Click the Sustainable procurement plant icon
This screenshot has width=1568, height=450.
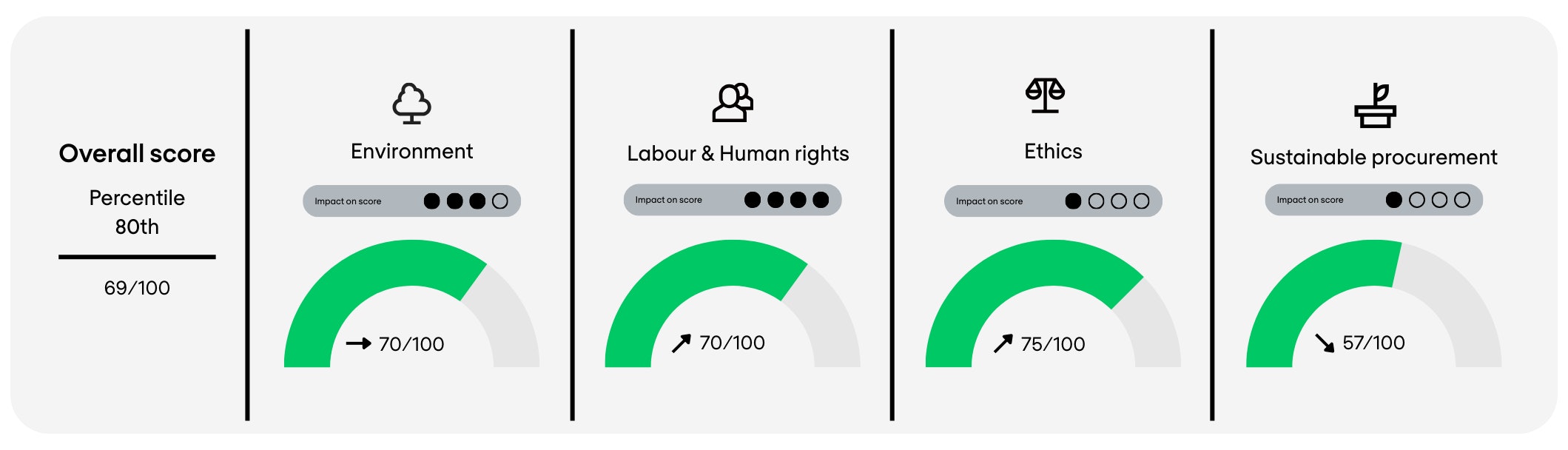(1375, 106)
